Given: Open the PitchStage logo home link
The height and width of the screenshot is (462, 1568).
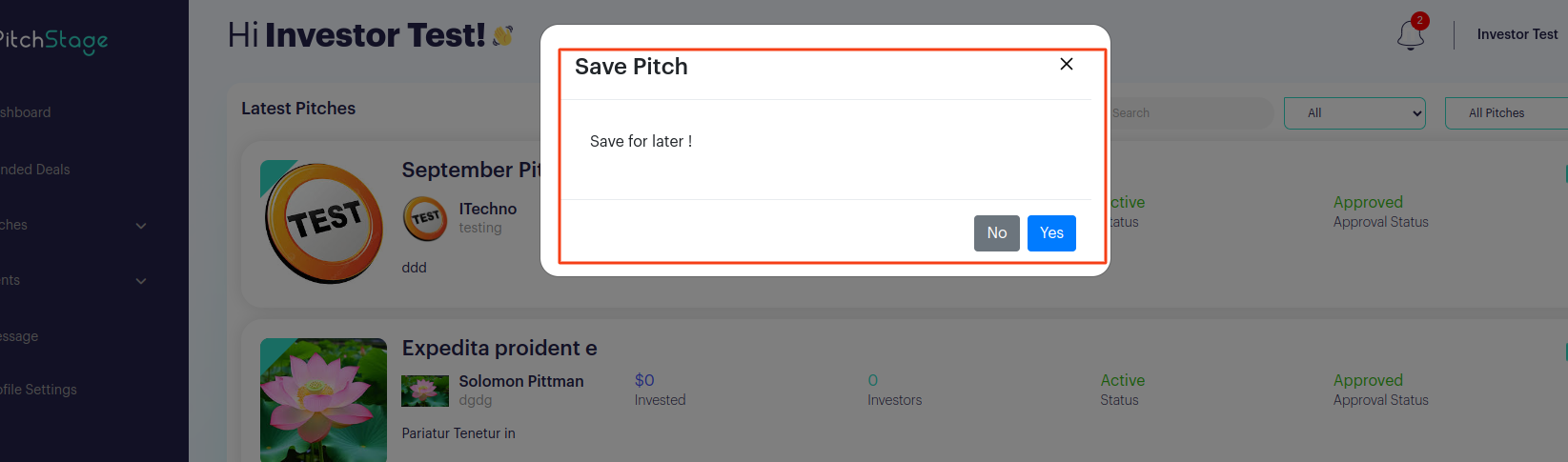Looking at the screenshot, I should coord(53,40).
